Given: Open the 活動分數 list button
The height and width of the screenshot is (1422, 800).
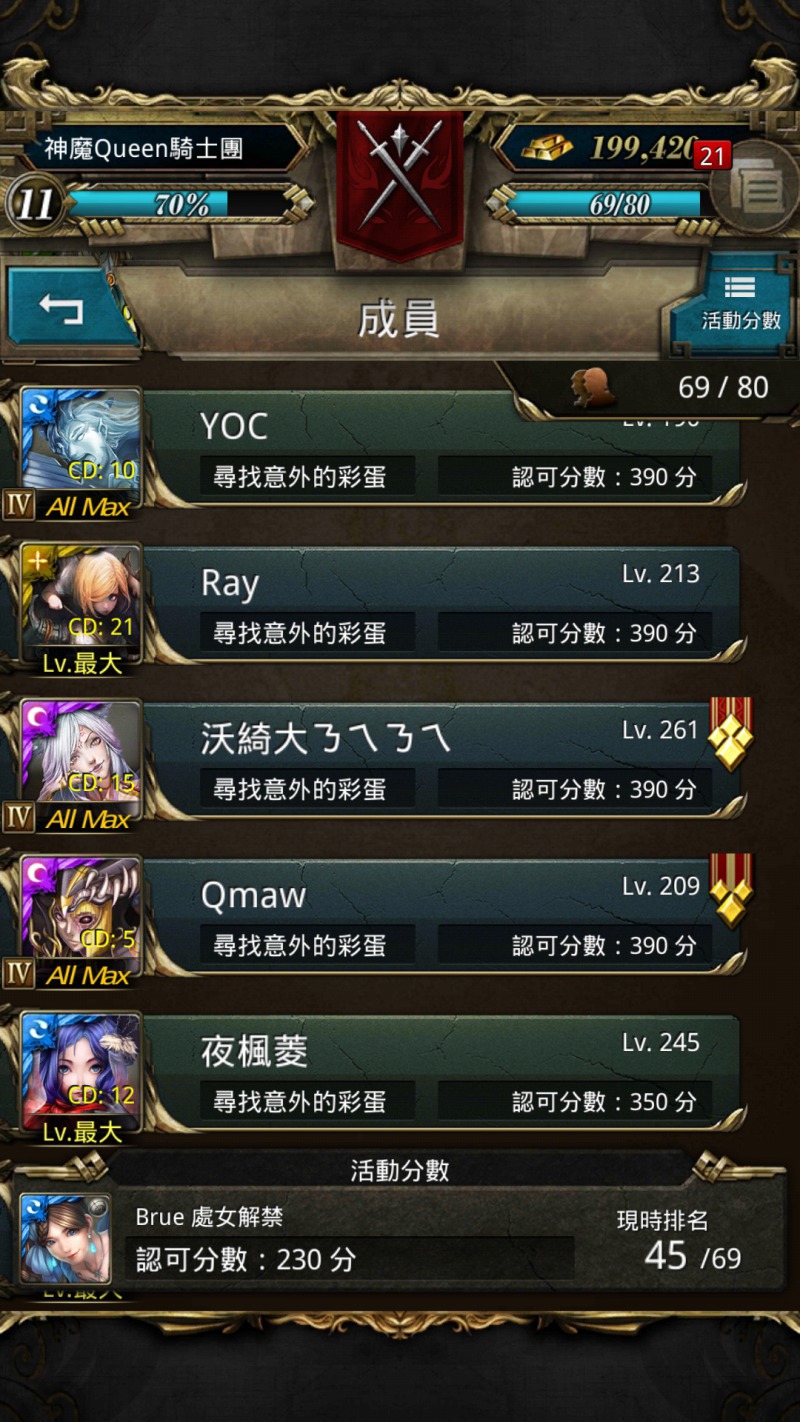Looking at the screenshot, I should (740, 305).
